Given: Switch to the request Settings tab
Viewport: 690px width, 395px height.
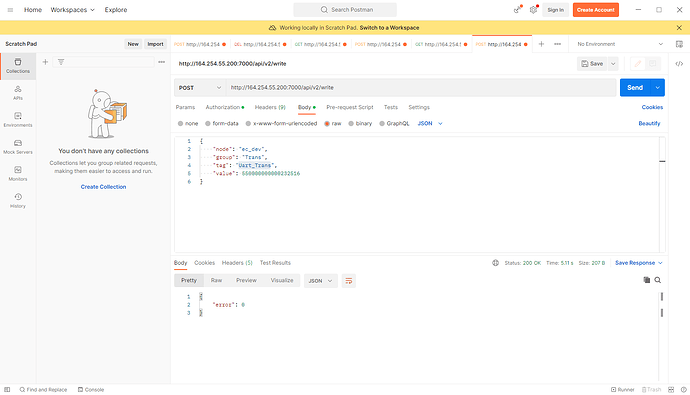Looking at the screenshot, I should coord(419,107).
